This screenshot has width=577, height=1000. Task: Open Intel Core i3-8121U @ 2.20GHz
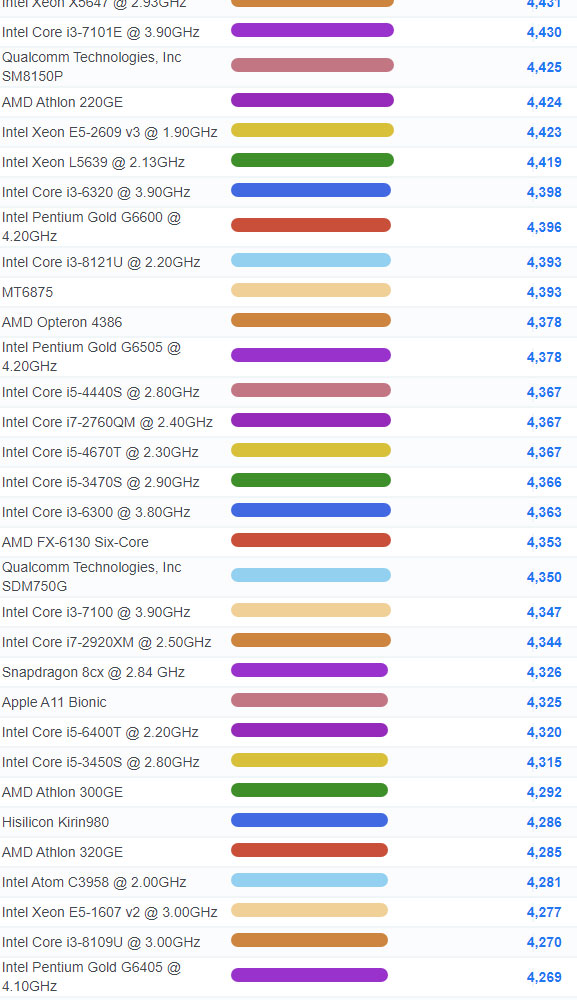pyautogui.click(x=101, y=262)
